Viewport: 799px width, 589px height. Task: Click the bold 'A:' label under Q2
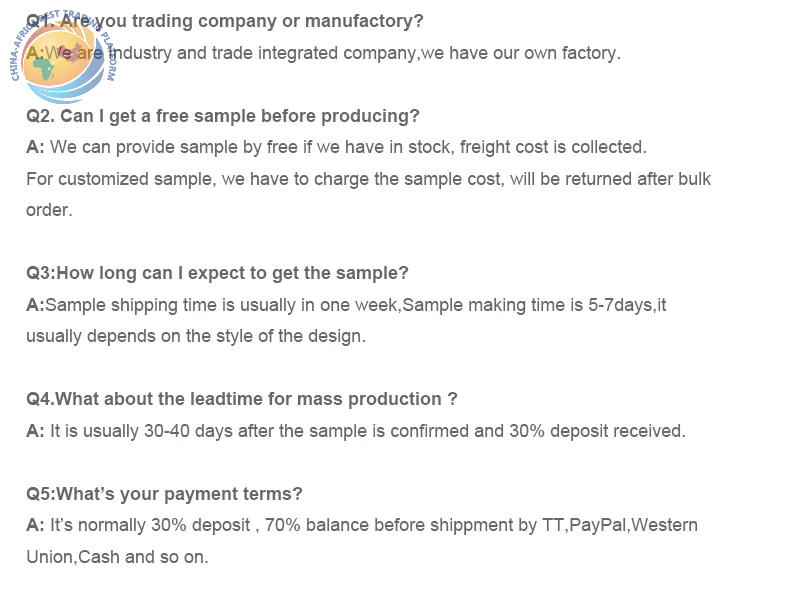35,147
